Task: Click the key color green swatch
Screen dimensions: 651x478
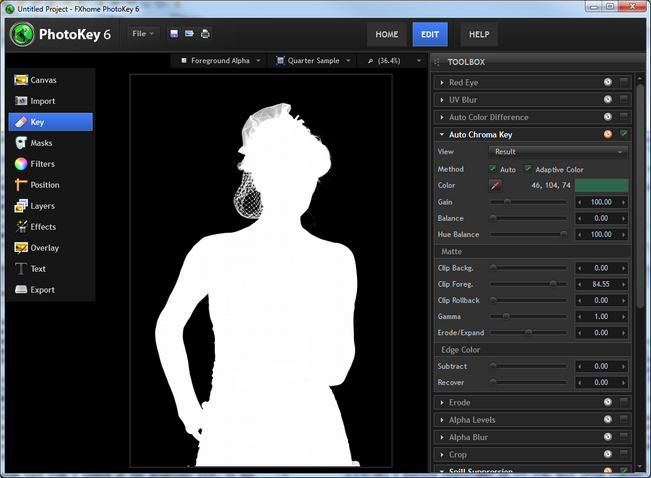Action: pyautogui.click(x=601, y=185)
